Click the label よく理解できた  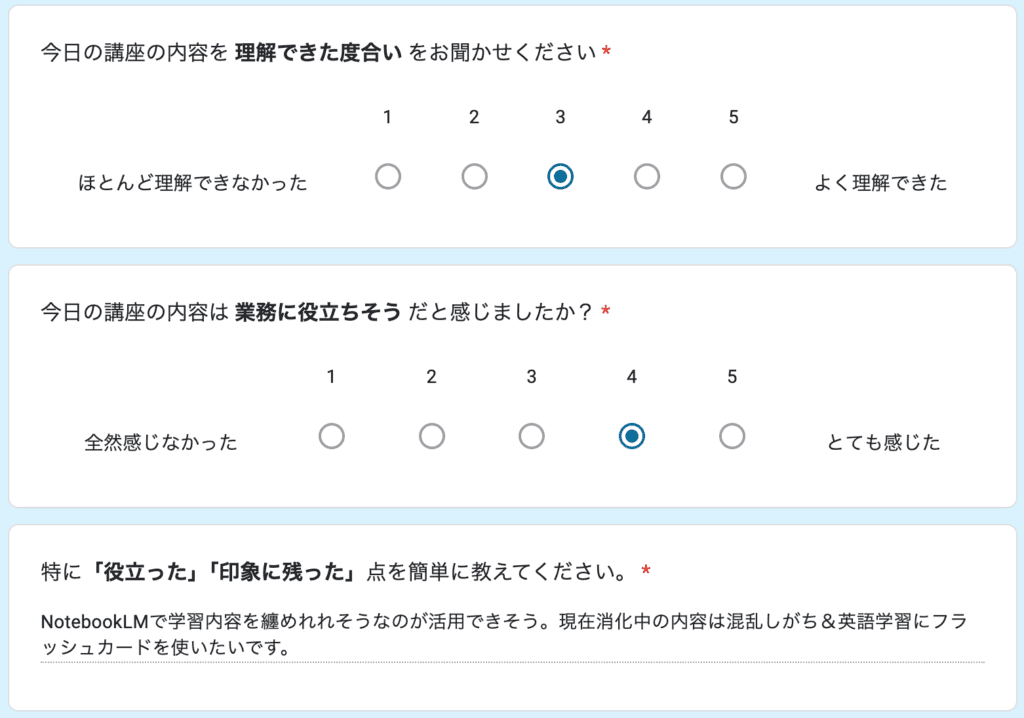(x=884, y=182)
